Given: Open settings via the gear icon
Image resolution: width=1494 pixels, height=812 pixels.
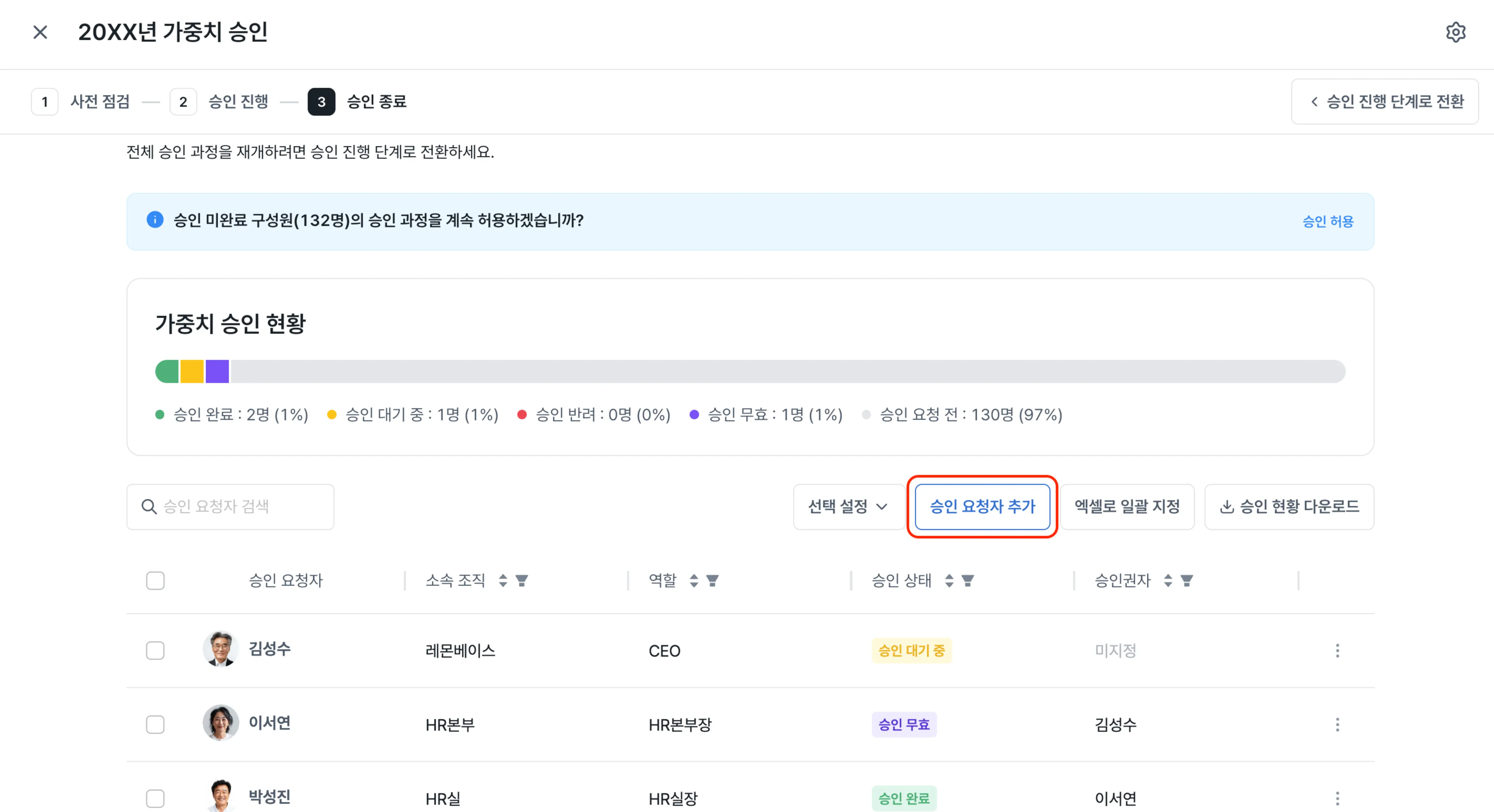Looking at the screenshot, I should (1455, 32).
